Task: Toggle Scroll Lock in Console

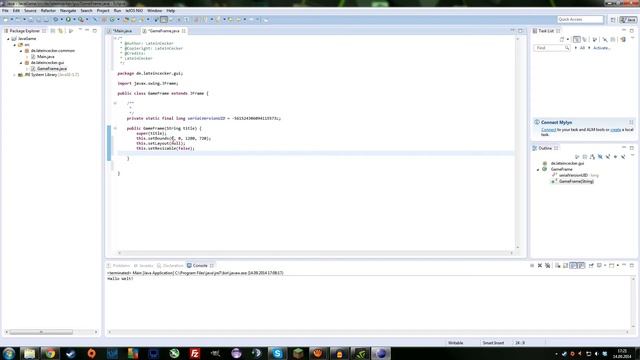Action: [565, 266]
